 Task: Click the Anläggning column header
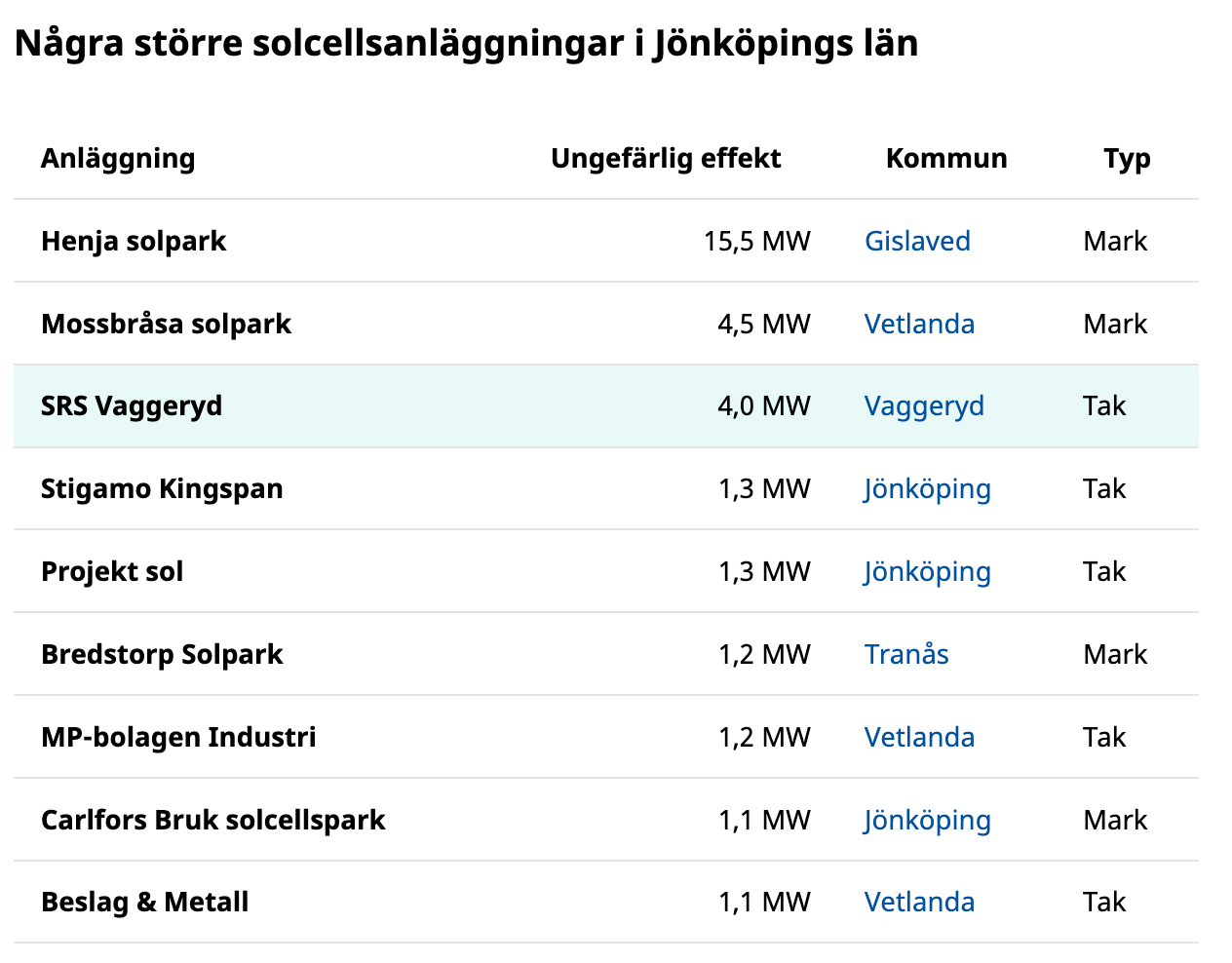118,158
